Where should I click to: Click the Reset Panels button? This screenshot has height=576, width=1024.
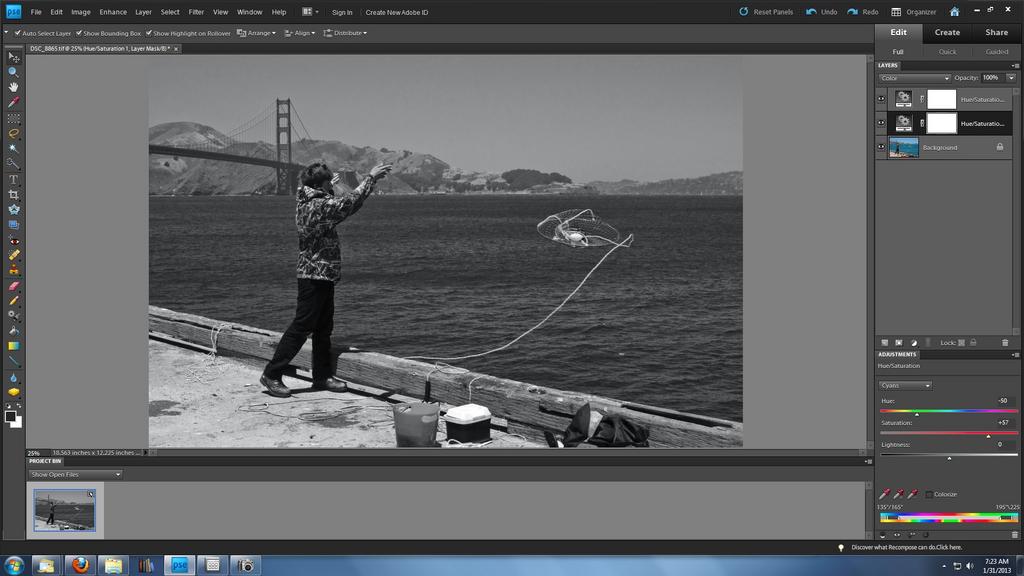coord(766,12)
